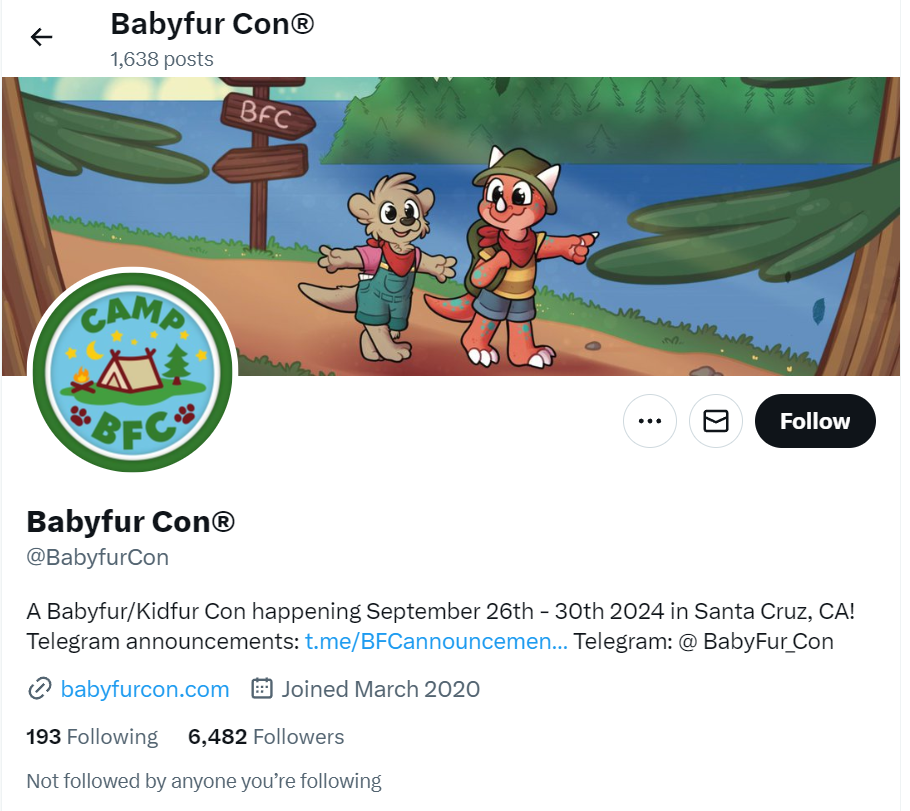Open the t.me/BFCannouncemen... Telegram link
The image size is (910, 811).
tap(436, 641)
